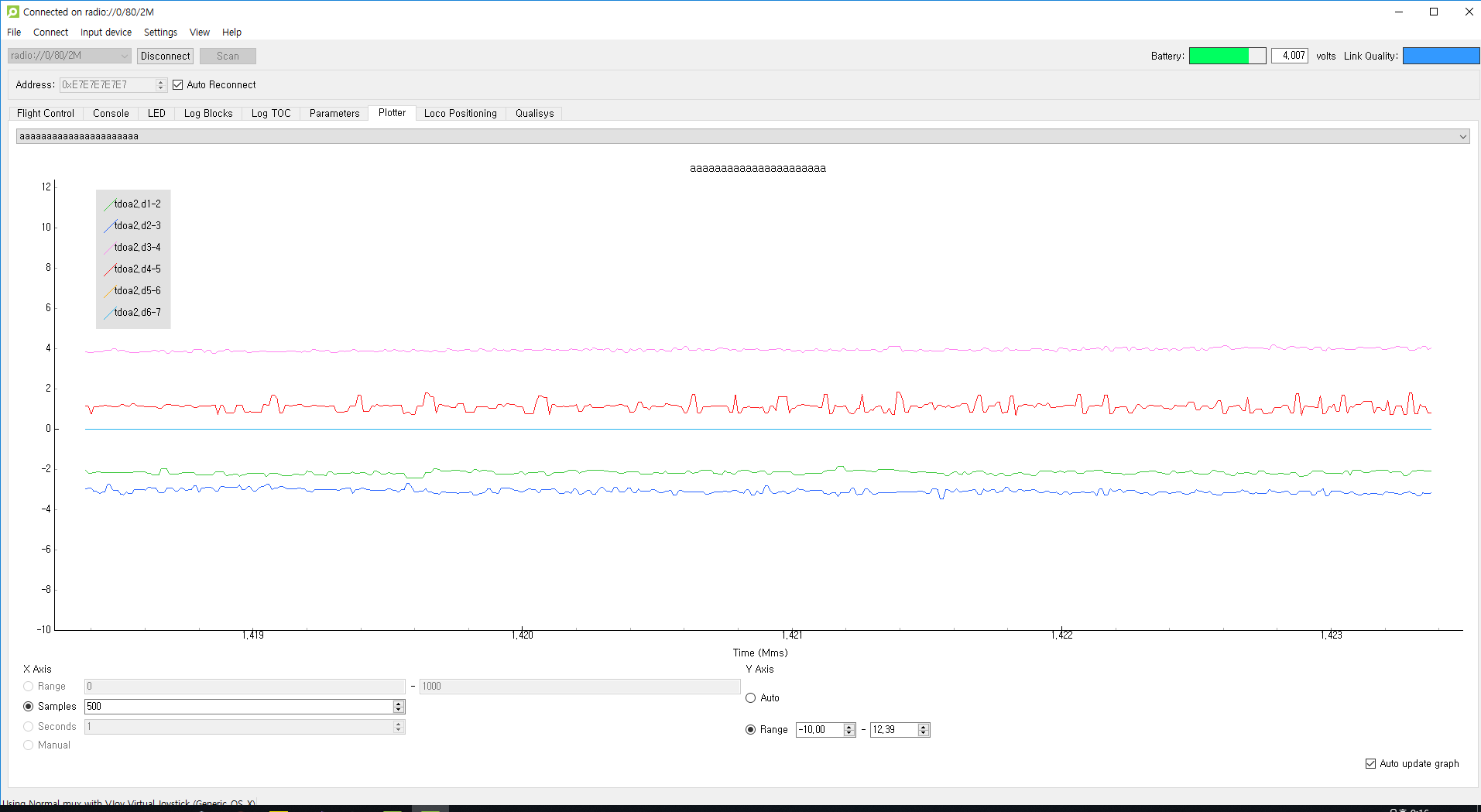Image resolution: width=1481 pixels, height=812 pixels.
Task: Toggle the Auto Reconnect checkbox
Action: coord(177,85)
